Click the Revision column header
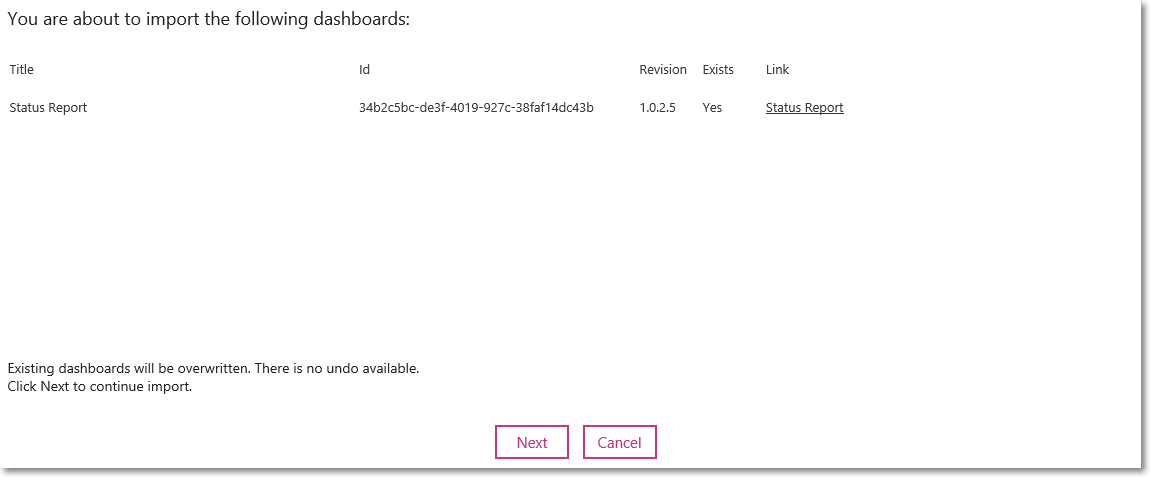This screenshot has height=477, width=1150. coord(663,70)
